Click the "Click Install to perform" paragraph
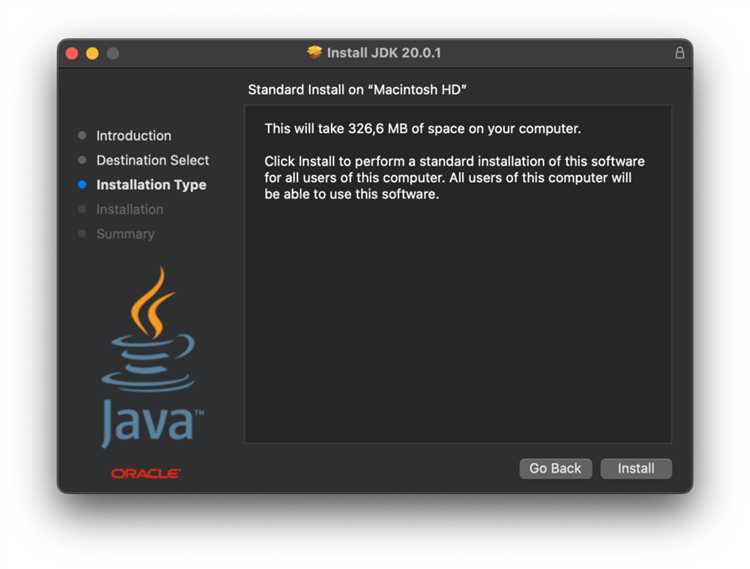750x569 pixels. click(454, 177)
